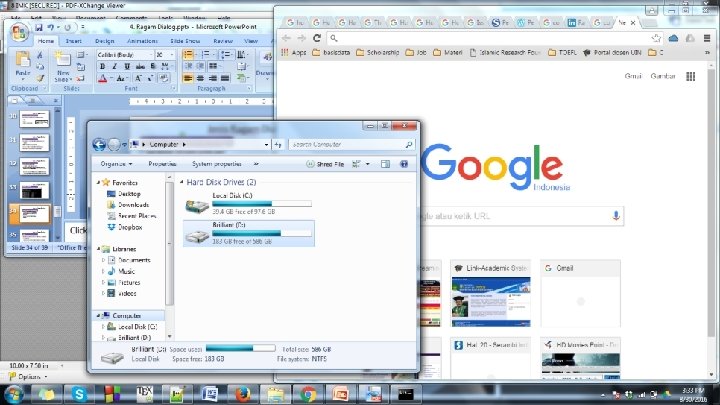The width and height of the screenshot is (720, 405).
Task: Select Local Disk (C:) drive icon
Action: coord(197,205)
